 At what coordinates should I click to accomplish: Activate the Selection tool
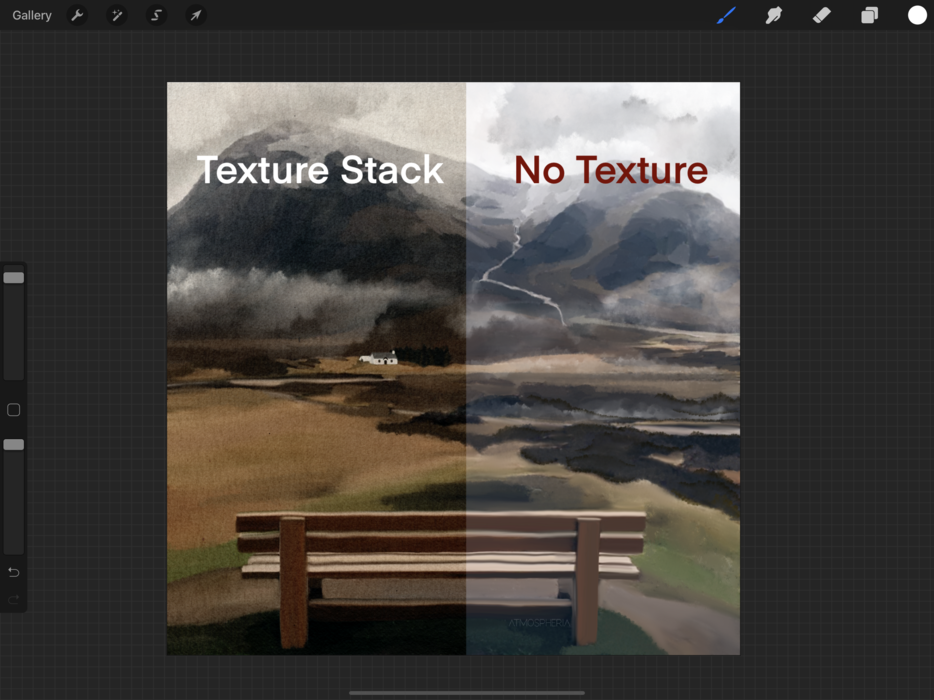(x=156, y=15)
